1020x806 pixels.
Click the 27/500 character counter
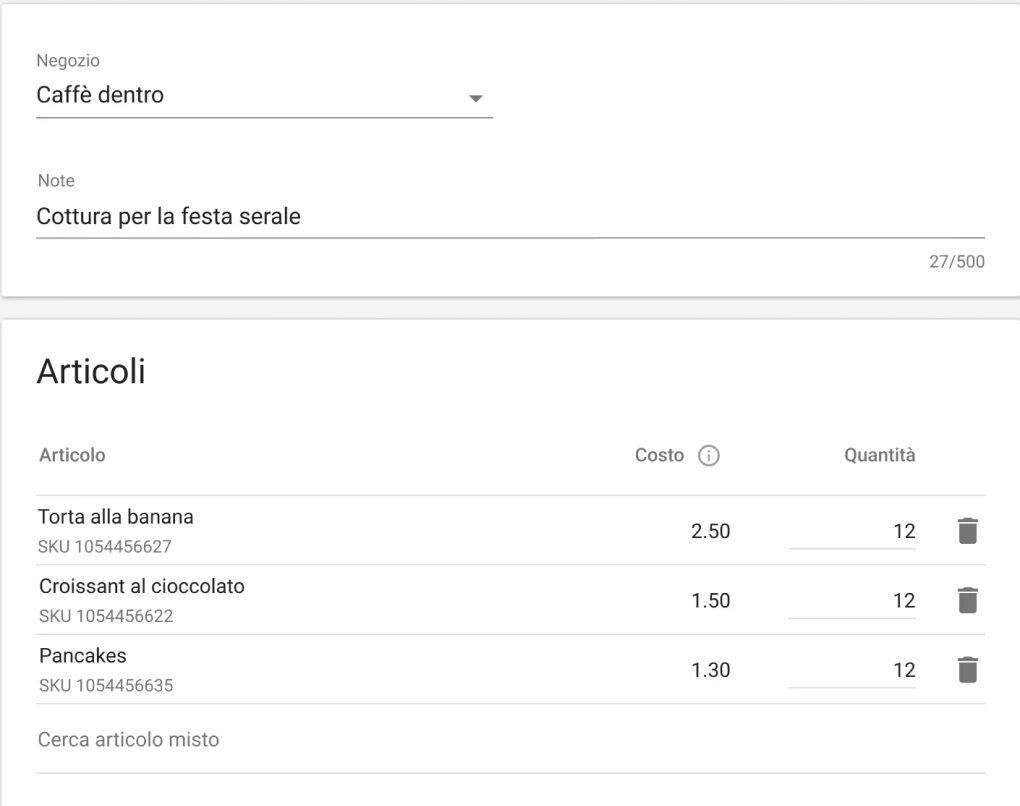pos(956,261)
